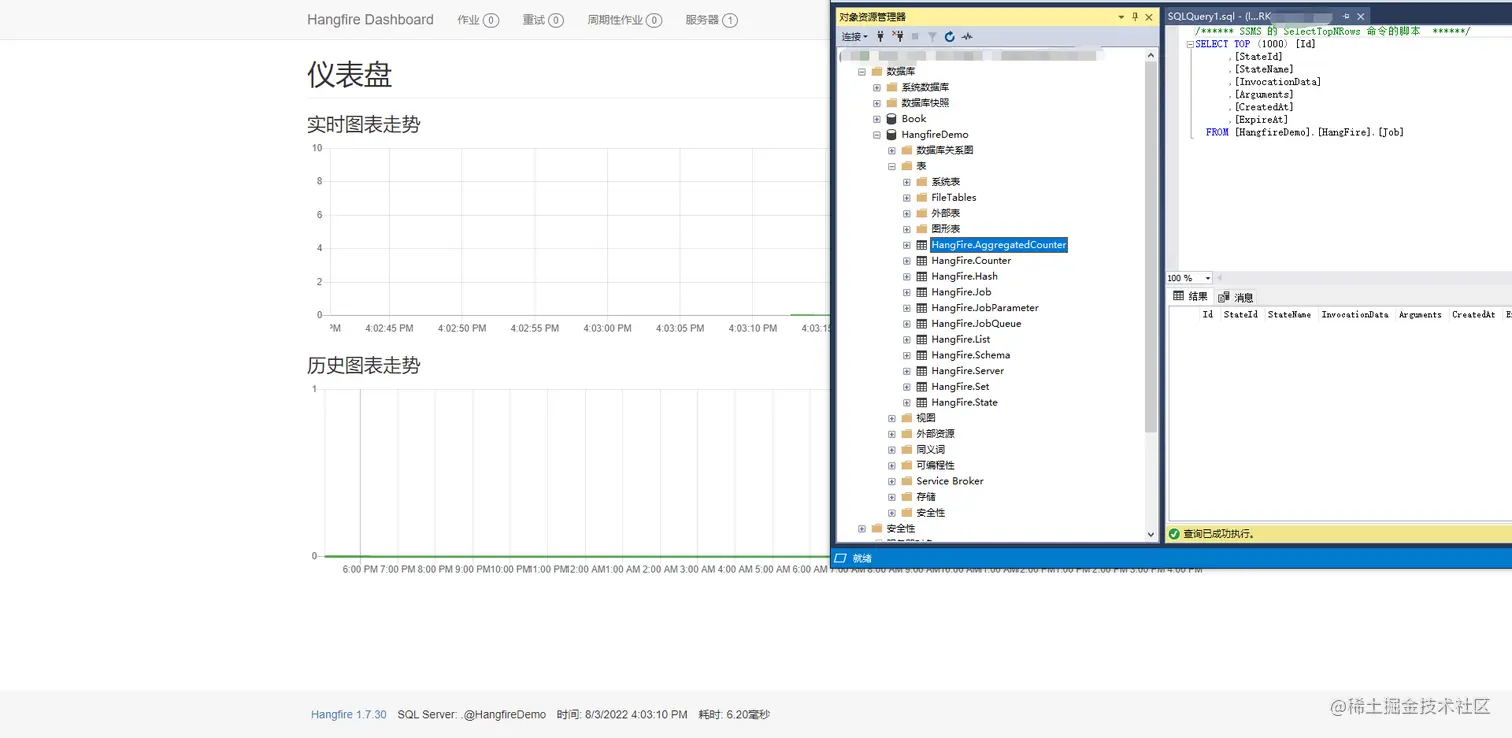1512x738 pixels.
Task: Click the StateName column header in results grid
Action: coord(1289,315)
